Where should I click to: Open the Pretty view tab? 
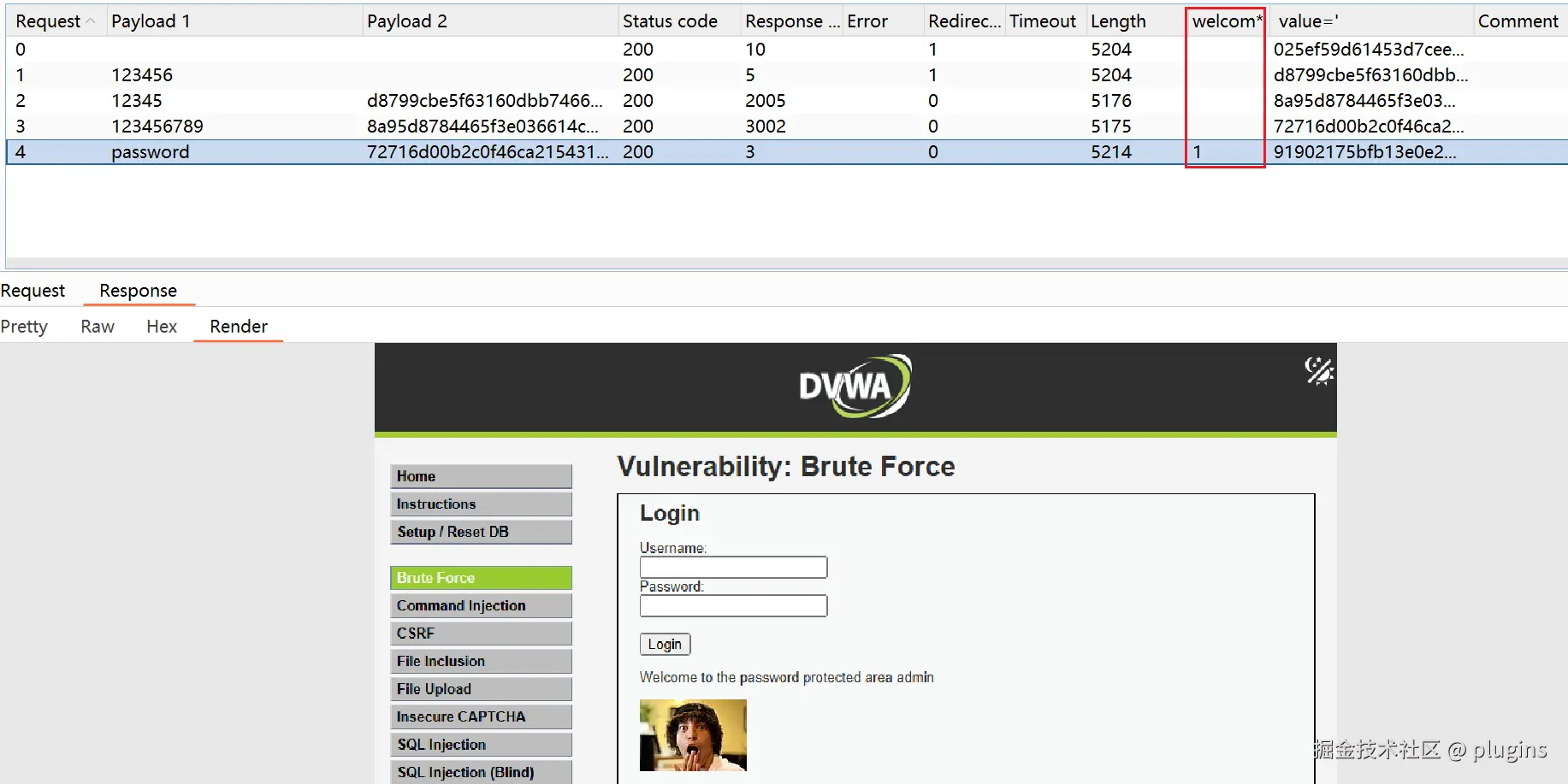(x=24, y=327)
